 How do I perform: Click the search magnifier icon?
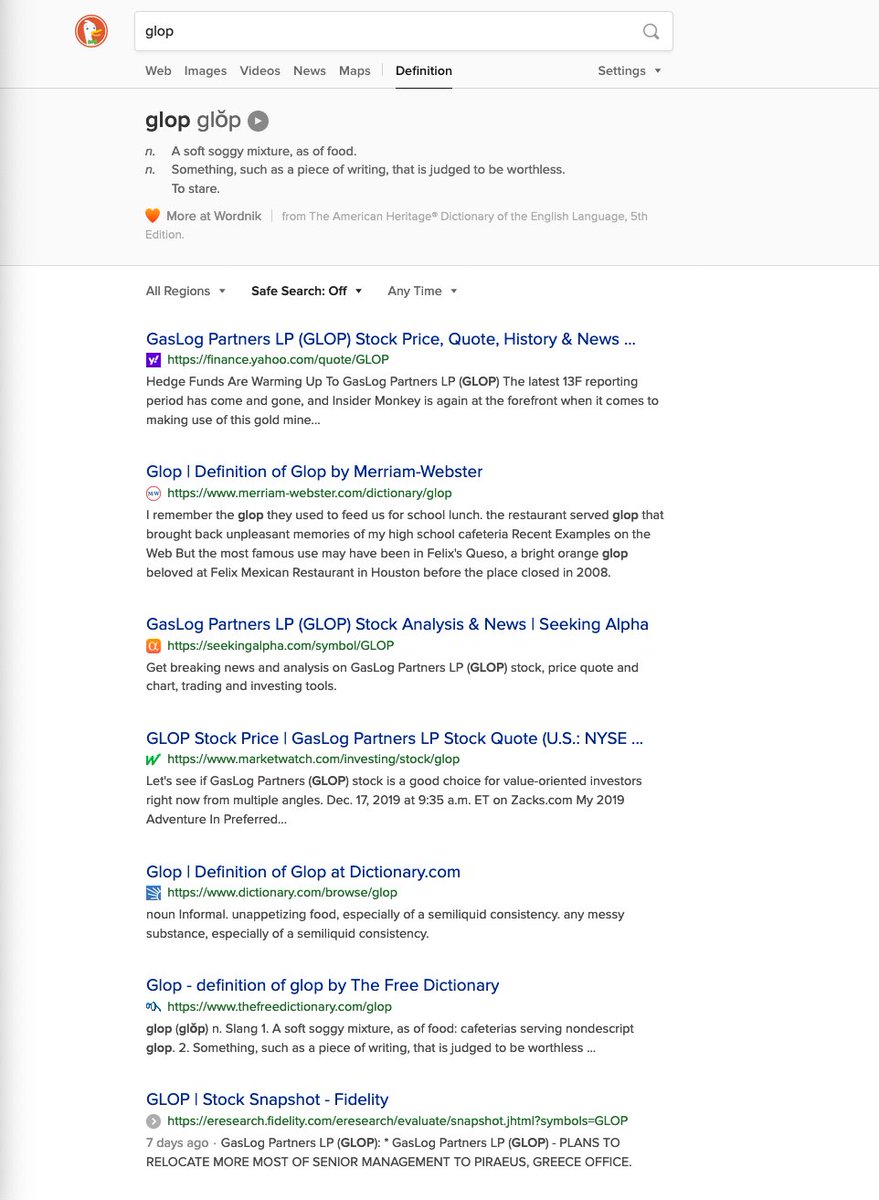point(651,31)
